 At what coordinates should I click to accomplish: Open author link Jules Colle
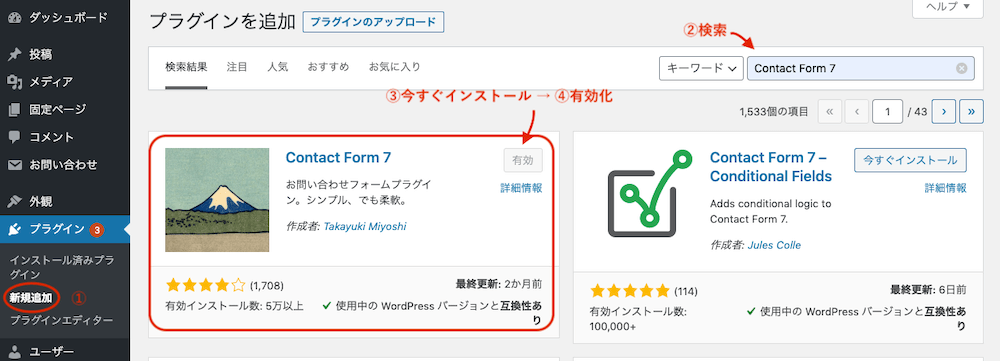774,245
